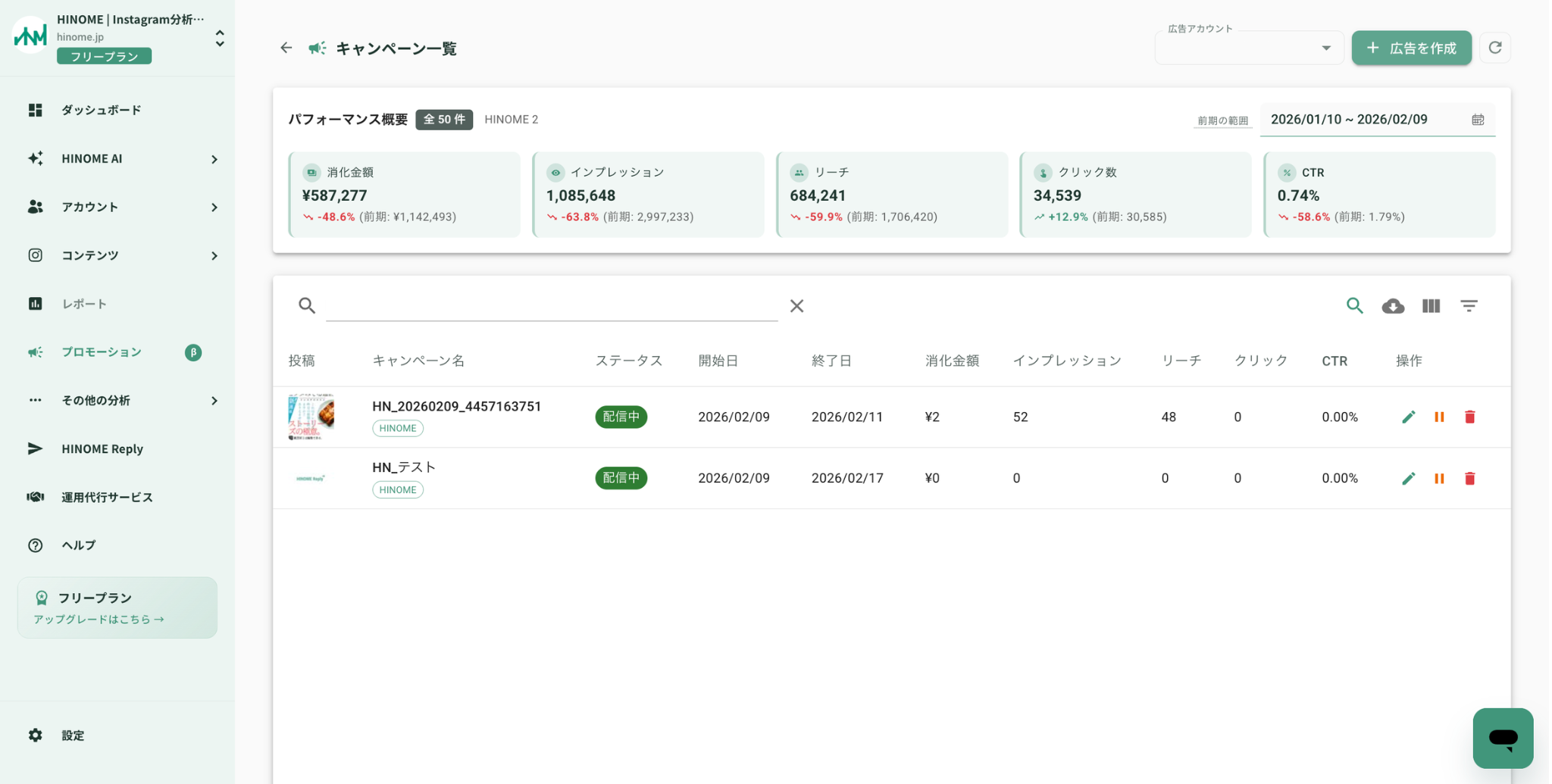The image size is (1552, 784).
Task: Pause campaign HN_20260209_4457163751
Action: coord(1439,417)
